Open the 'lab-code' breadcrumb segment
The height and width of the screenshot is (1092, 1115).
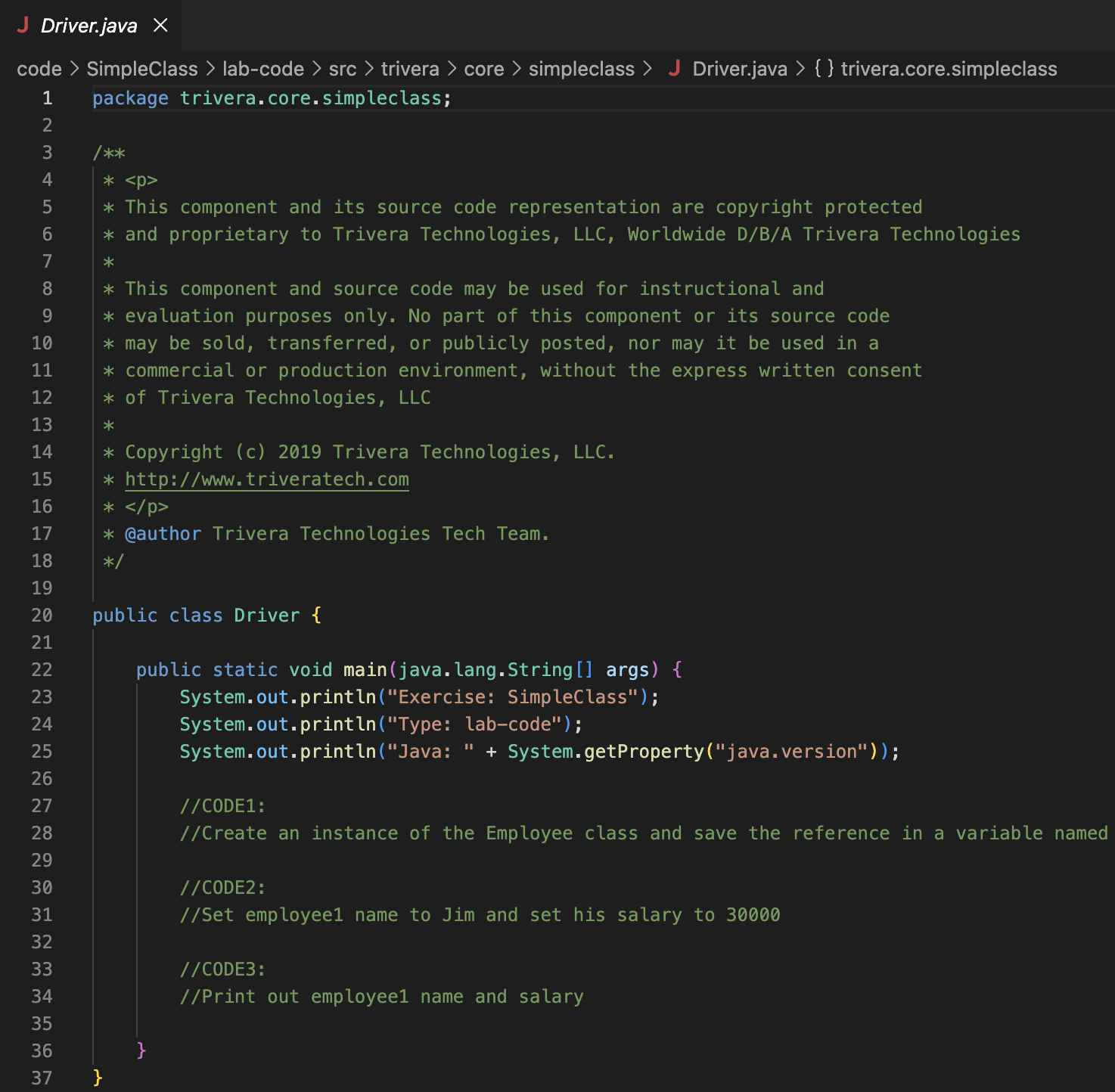coord(263,69)
